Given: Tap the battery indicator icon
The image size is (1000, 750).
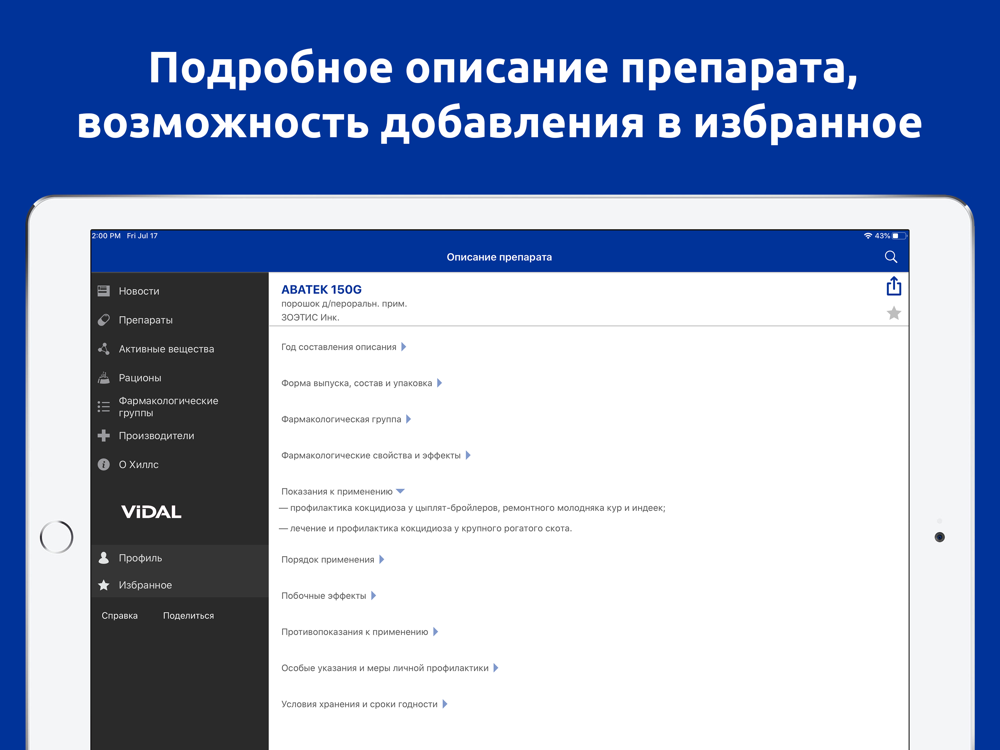Looking at the screenshot, I should (899, 236).
